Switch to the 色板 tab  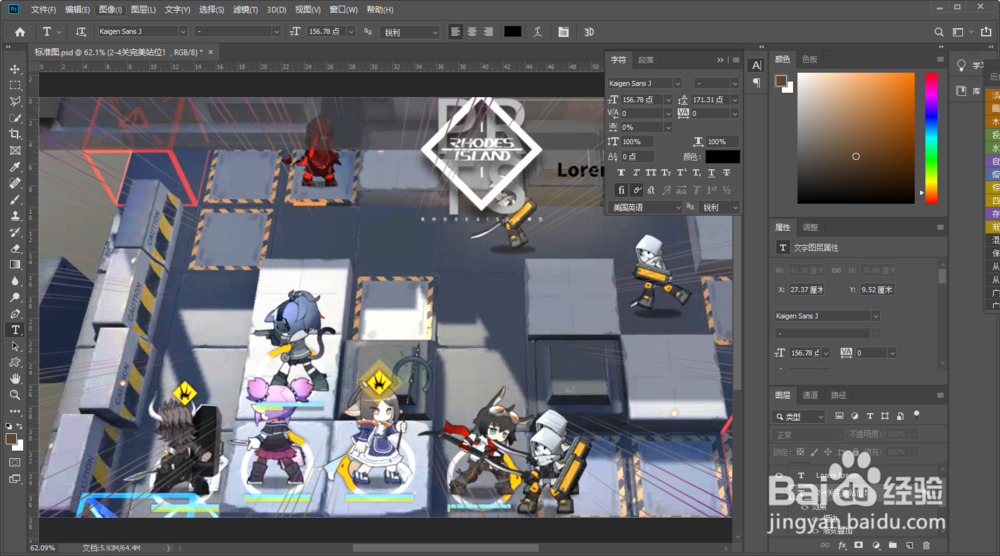810,59
